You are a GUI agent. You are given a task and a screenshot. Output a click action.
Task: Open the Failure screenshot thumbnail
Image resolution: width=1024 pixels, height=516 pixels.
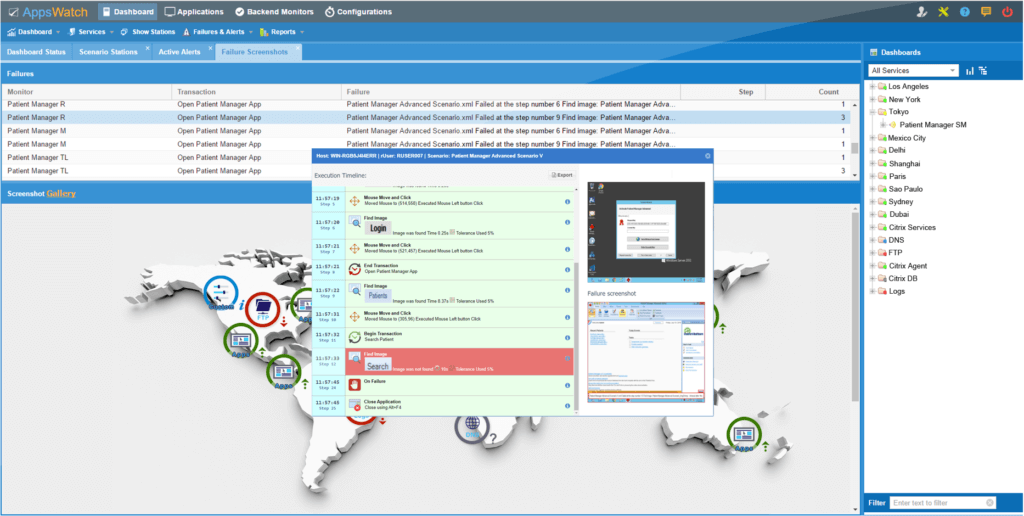coord(646,352)
